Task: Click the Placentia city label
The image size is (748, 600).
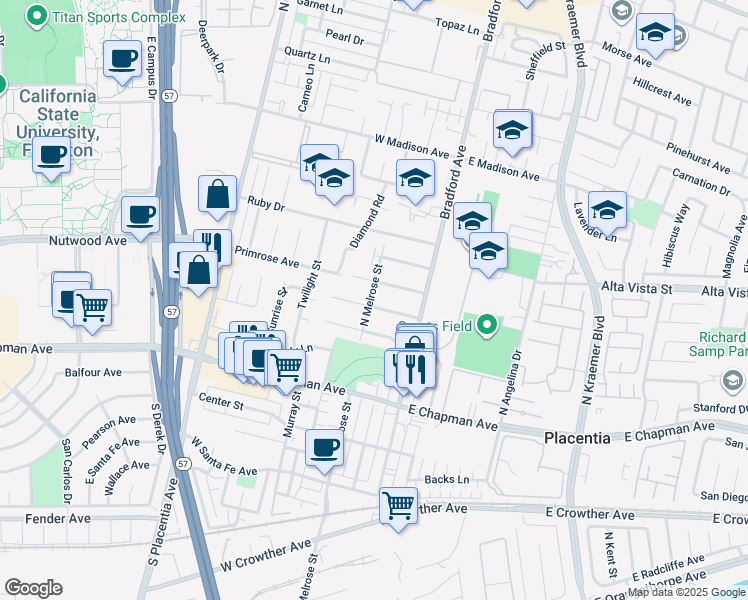Action: coord(577,438)
